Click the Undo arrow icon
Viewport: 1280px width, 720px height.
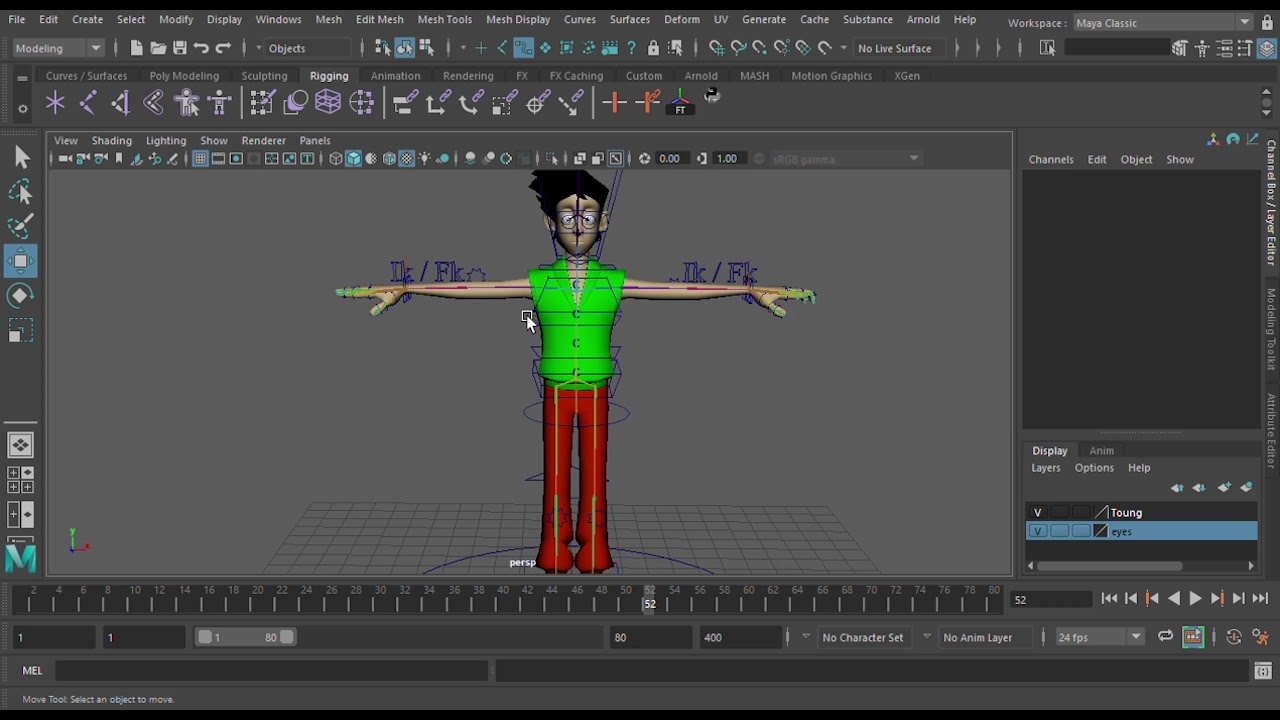pos(202,48)
